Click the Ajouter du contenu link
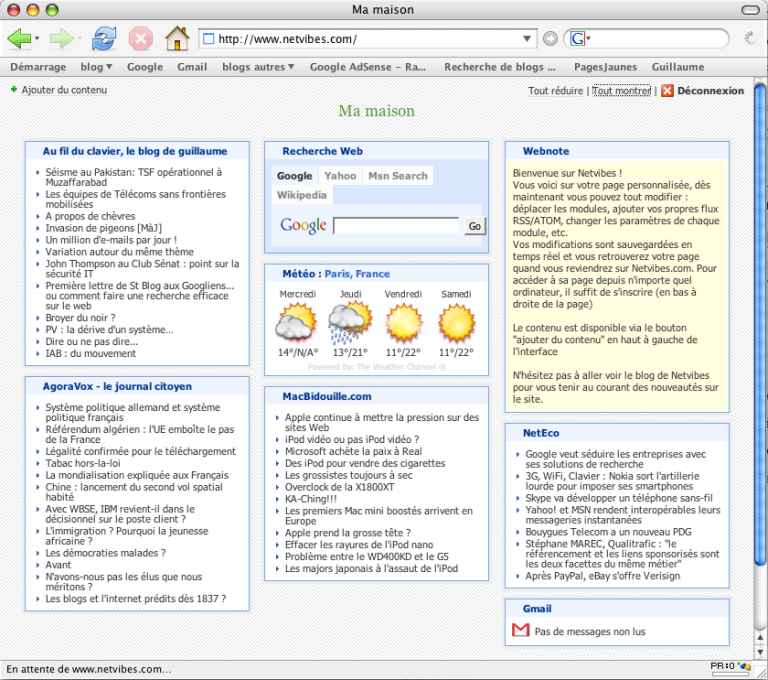The image size is (768, 680). (x=64, y=90)
